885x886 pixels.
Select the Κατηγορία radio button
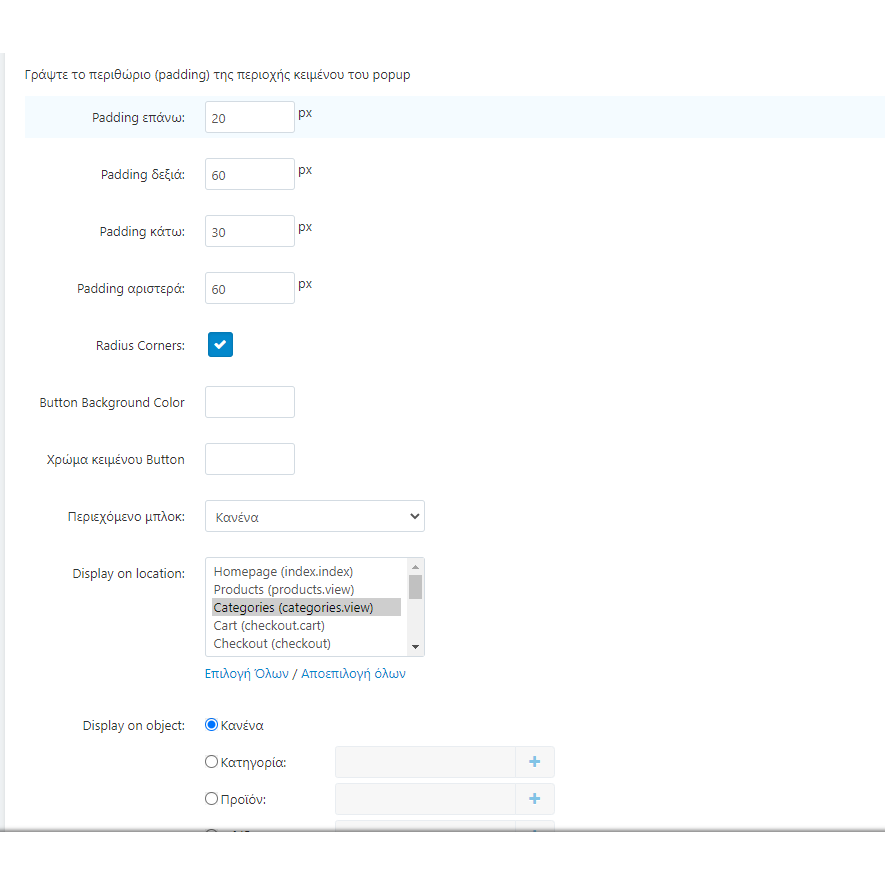[x=211, y=762]
